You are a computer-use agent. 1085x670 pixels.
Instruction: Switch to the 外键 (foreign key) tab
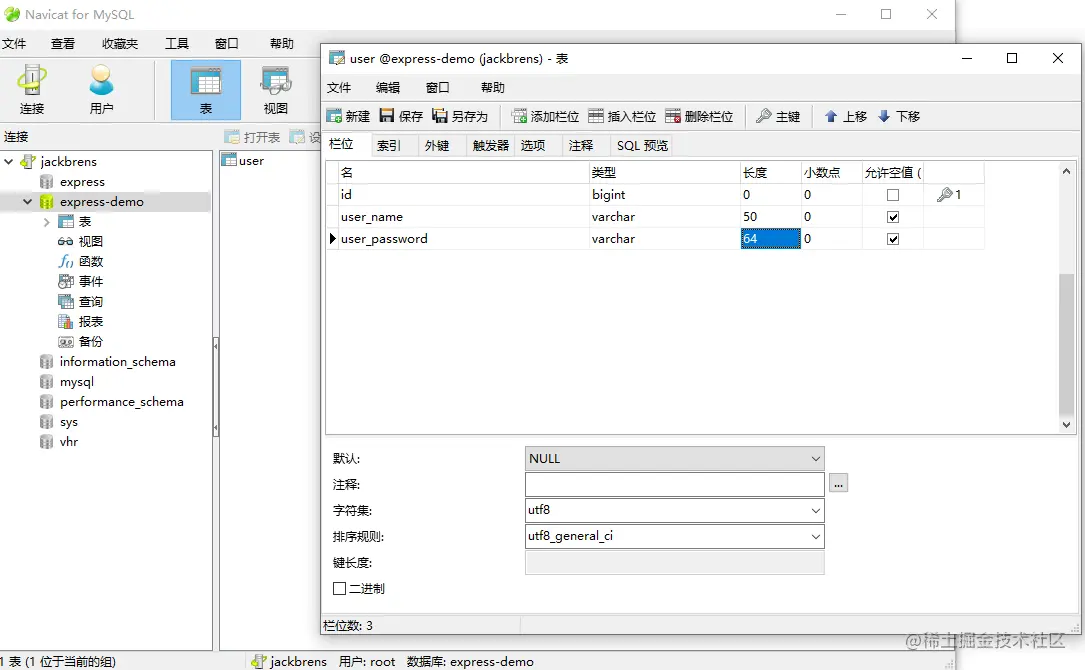point(437,145)
